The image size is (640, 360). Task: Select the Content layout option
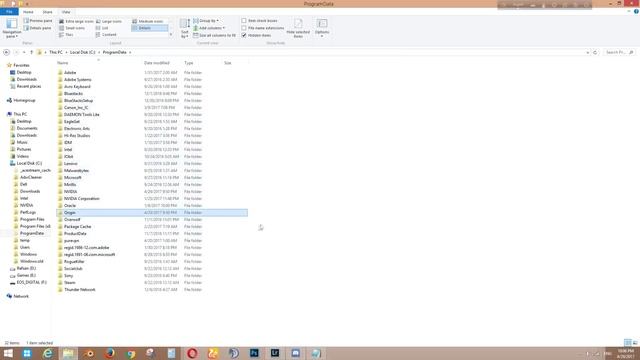tap(106, 35)
